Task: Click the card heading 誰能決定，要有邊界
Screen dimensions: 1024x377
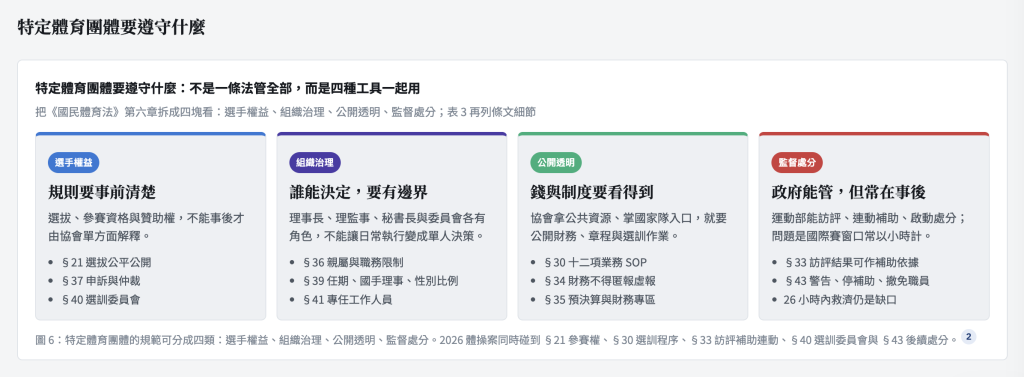Action: pyautogui.click(x=359, y=192)
